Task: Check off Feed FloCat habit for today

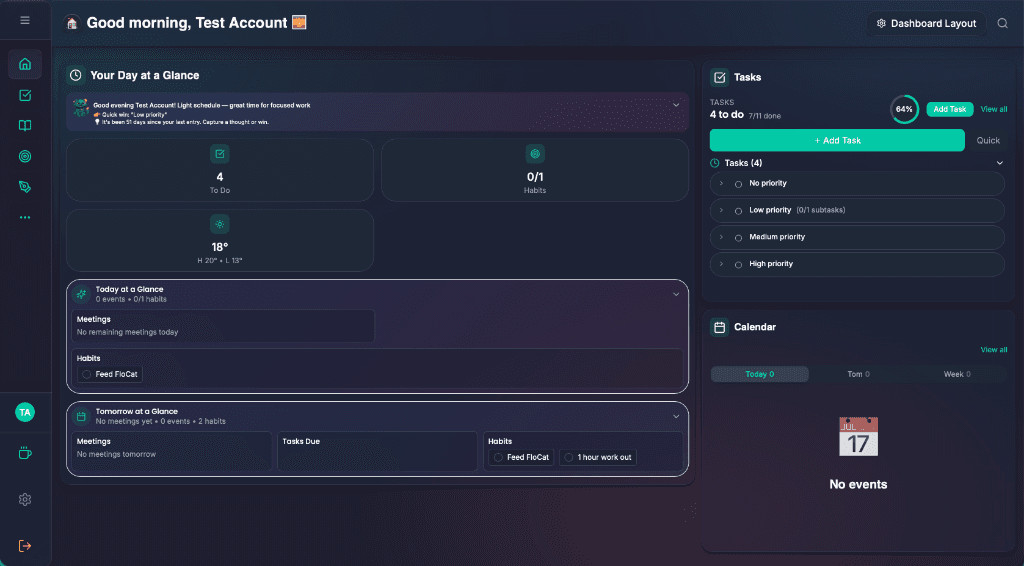Action: click(86, 374)
